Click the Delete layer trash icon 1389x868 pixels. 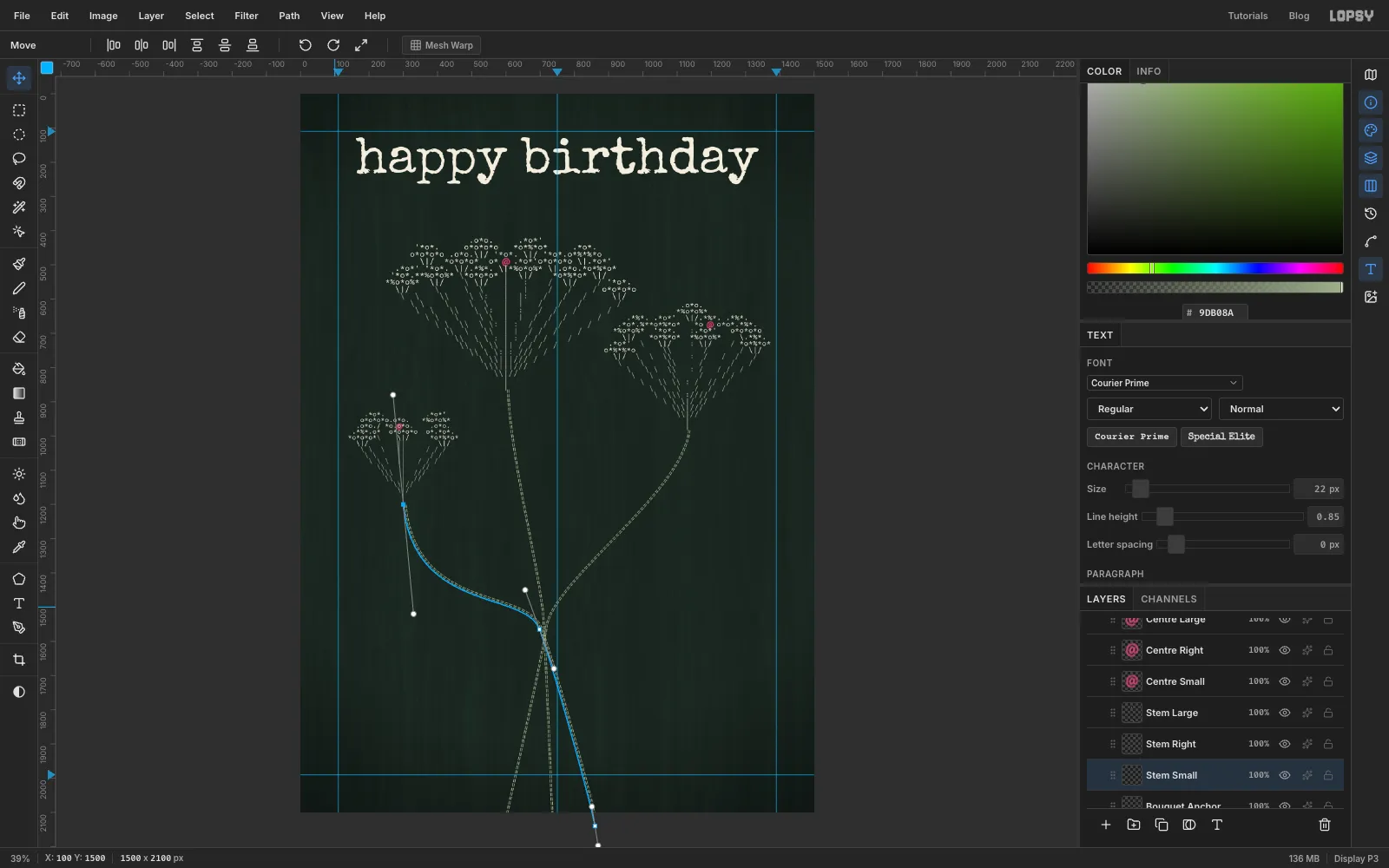(1325, 825)
